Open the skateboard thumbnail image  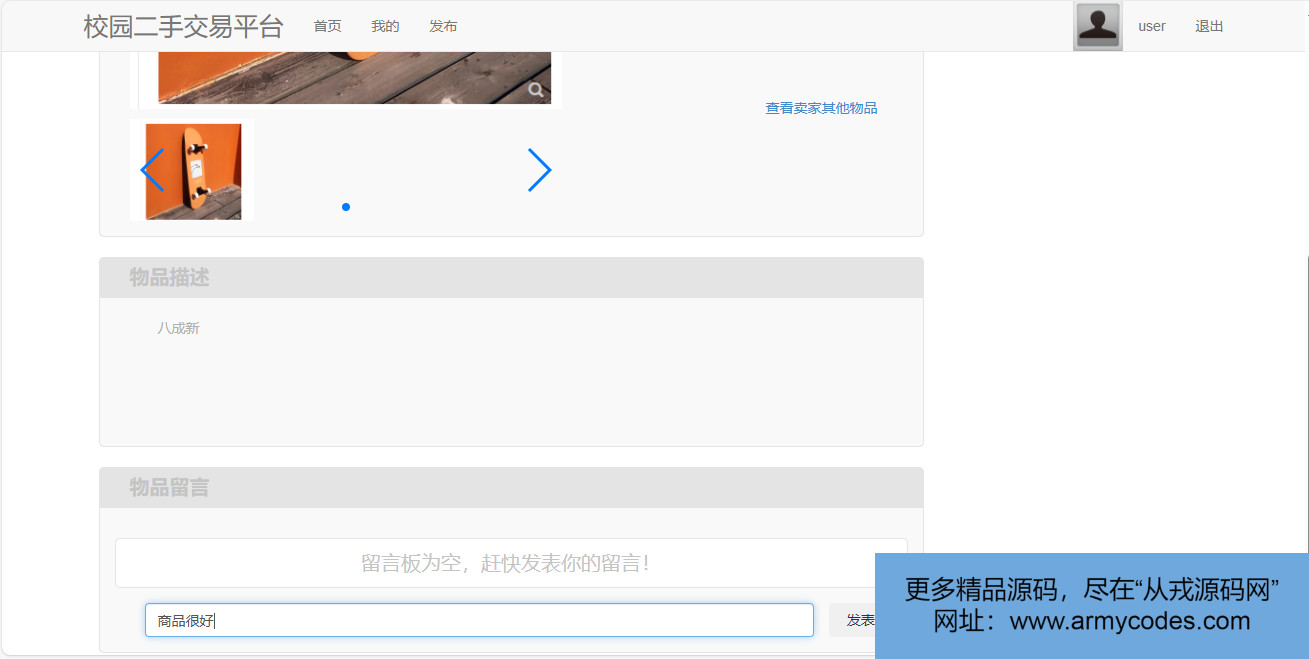pos(192,171)
